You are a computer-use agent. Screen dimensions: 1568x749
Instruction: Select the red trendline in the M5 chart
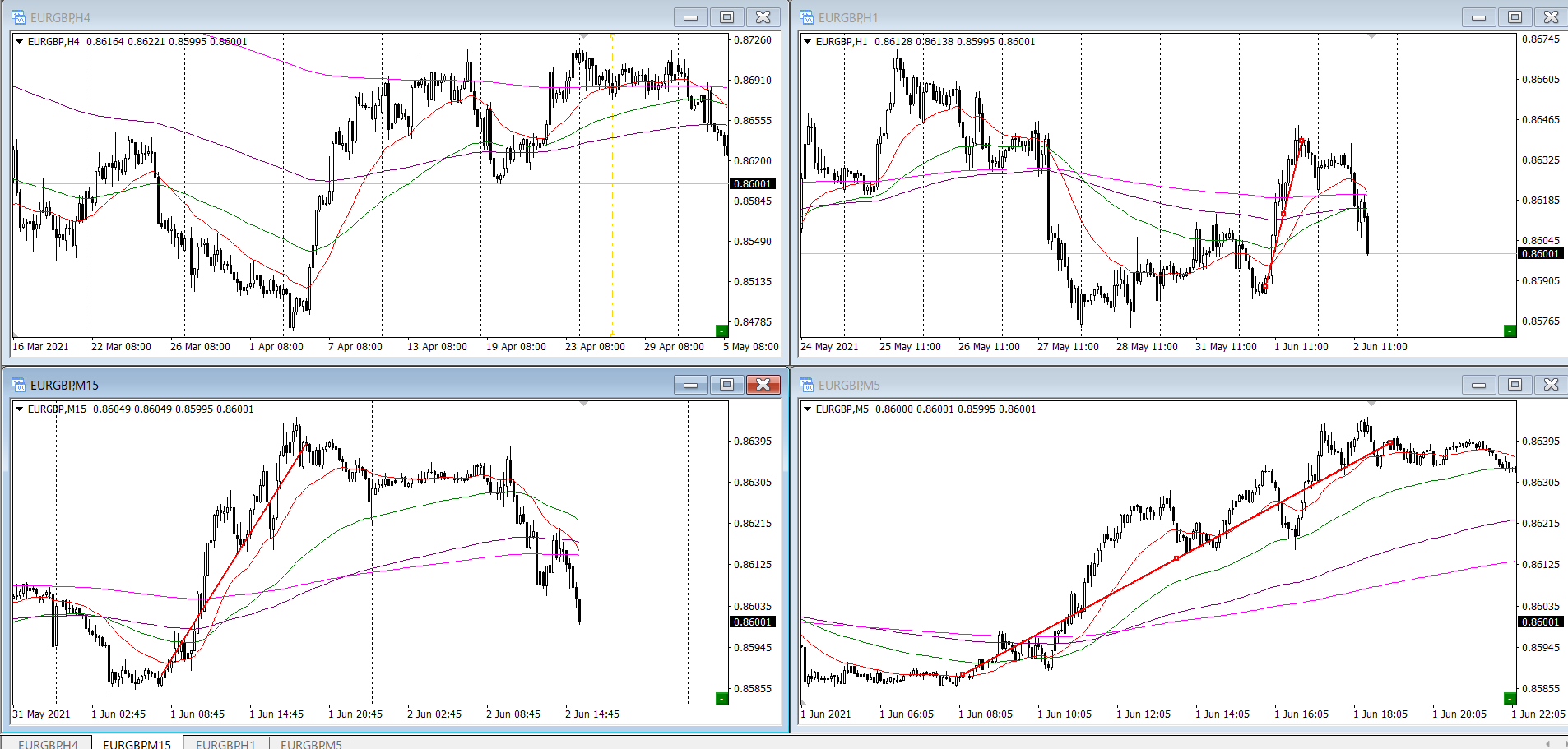click(x=1176, y=558)
